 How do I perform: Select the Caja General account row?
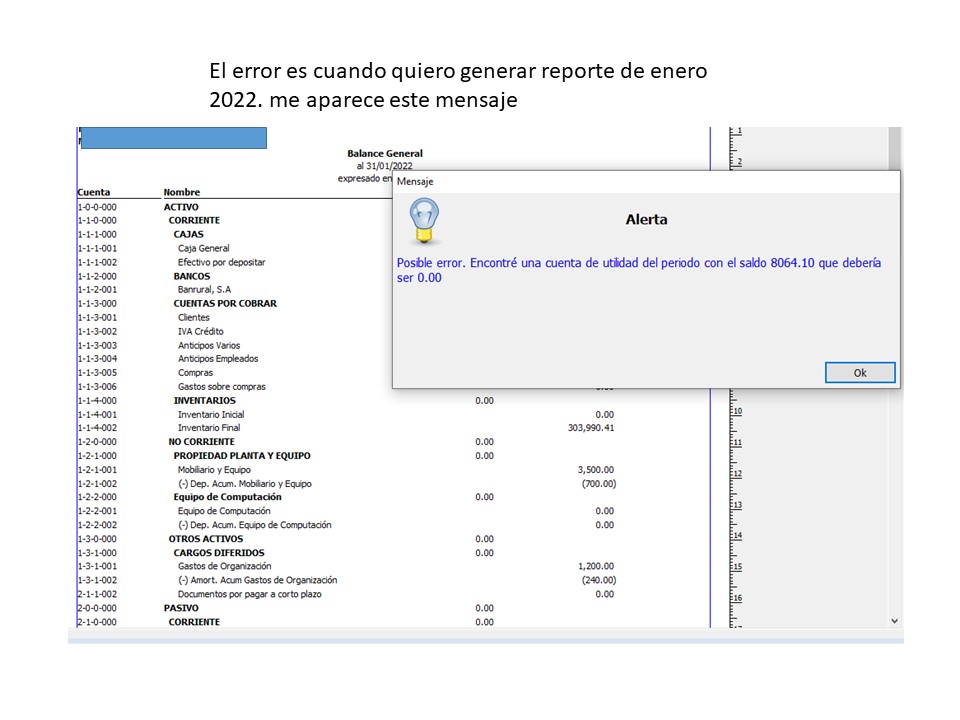pyautogui.click(x=203, y=248)
